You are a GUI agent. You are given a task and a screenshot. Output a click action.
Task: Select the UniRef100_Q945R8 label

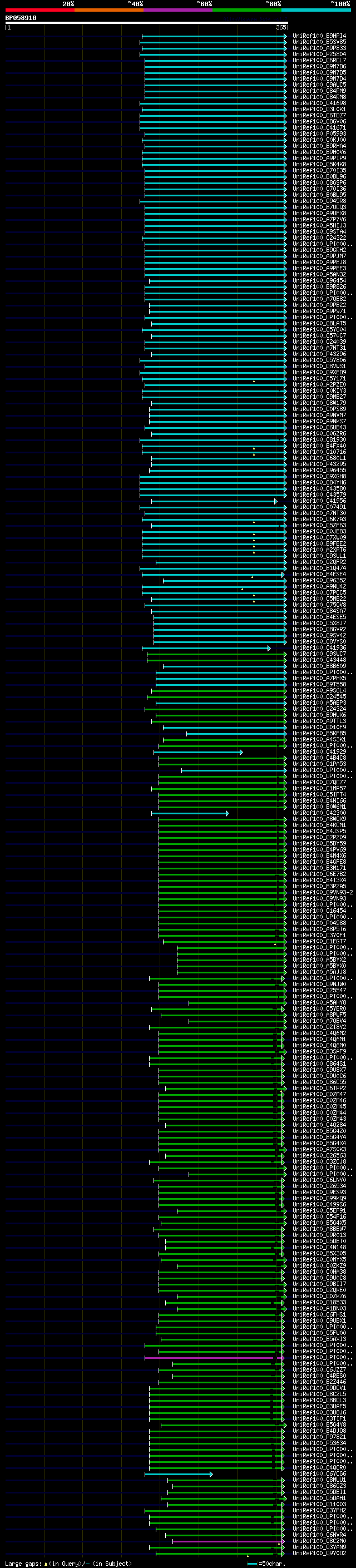coord(319,201)
